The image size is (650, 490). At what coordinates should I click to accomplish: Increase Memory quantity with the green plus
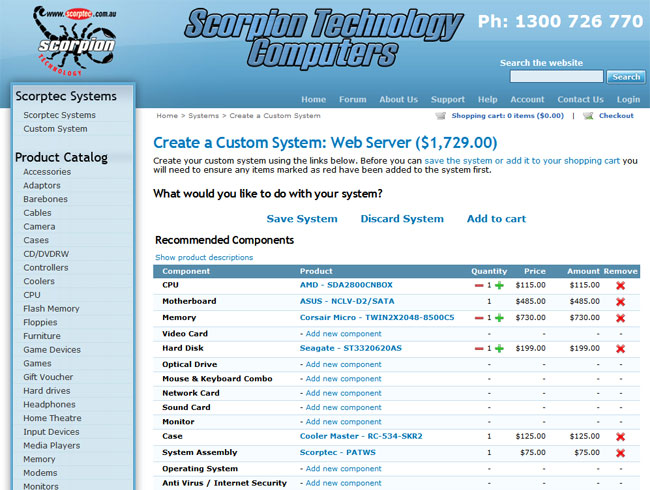tap(500, 318)
